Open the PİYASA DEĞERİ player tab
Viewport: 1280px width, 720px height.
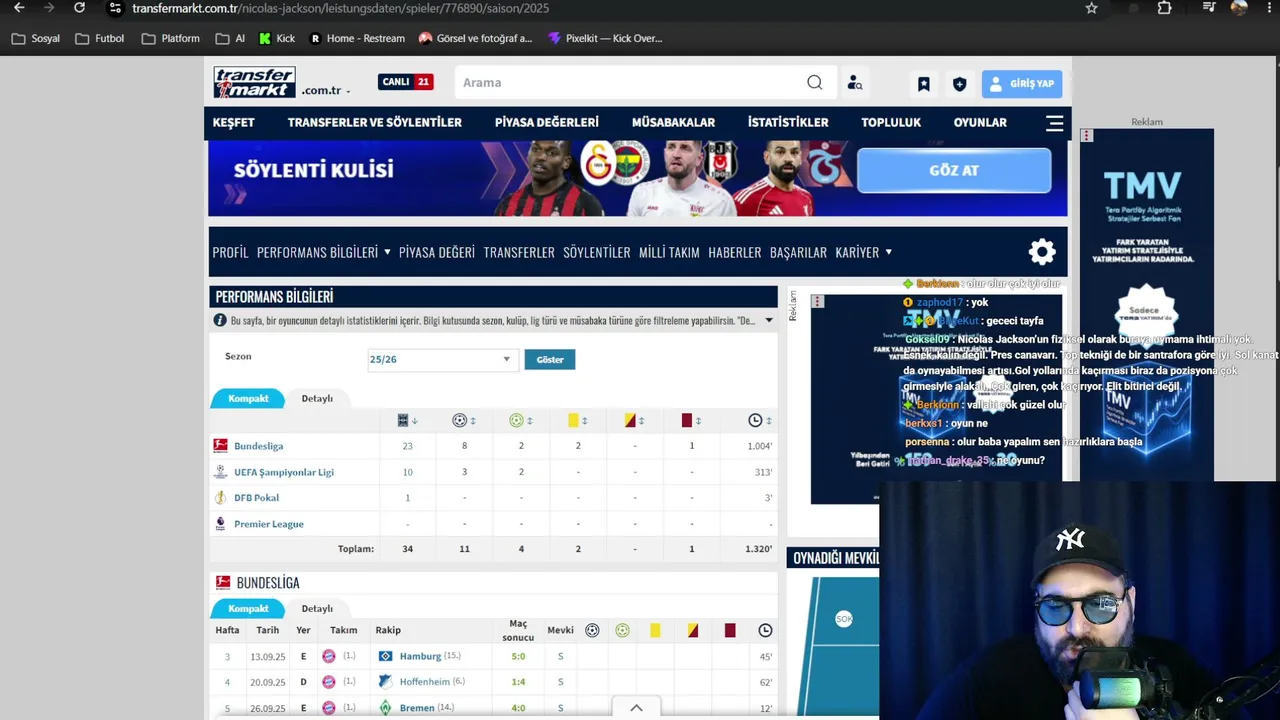point(437,253)
